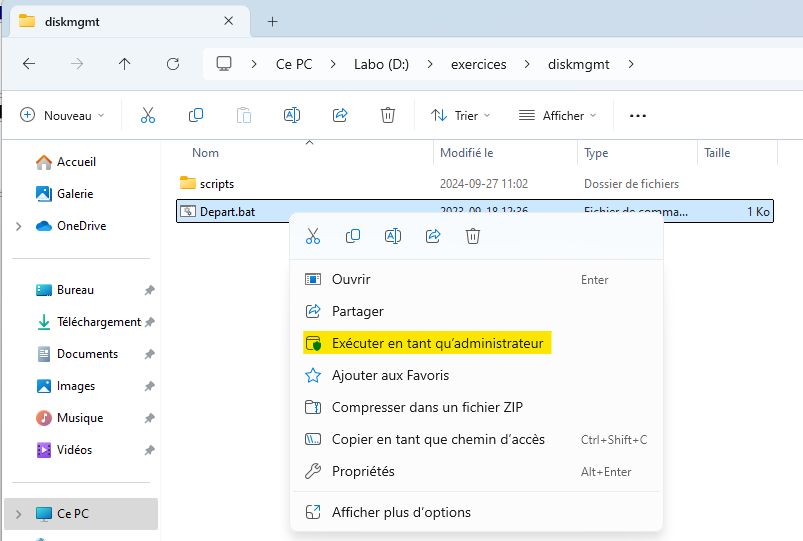The height and width of the screenshot is (541, 803).
Task: Click the Cut icon in context menu
Action: coord(313,236)
